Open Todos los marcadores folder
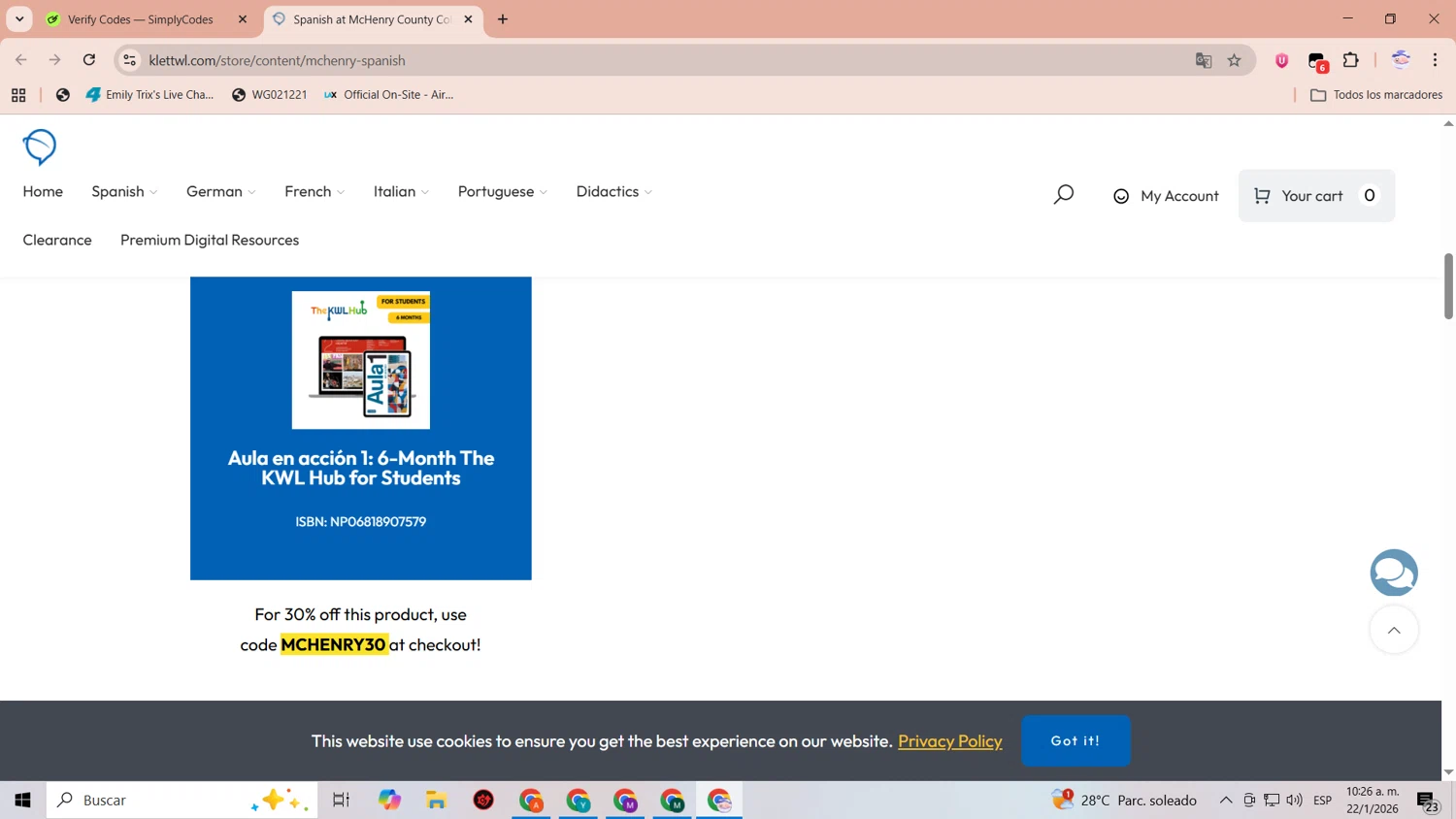Viewport: 1456px width, 819px height. click(1376, 95)
